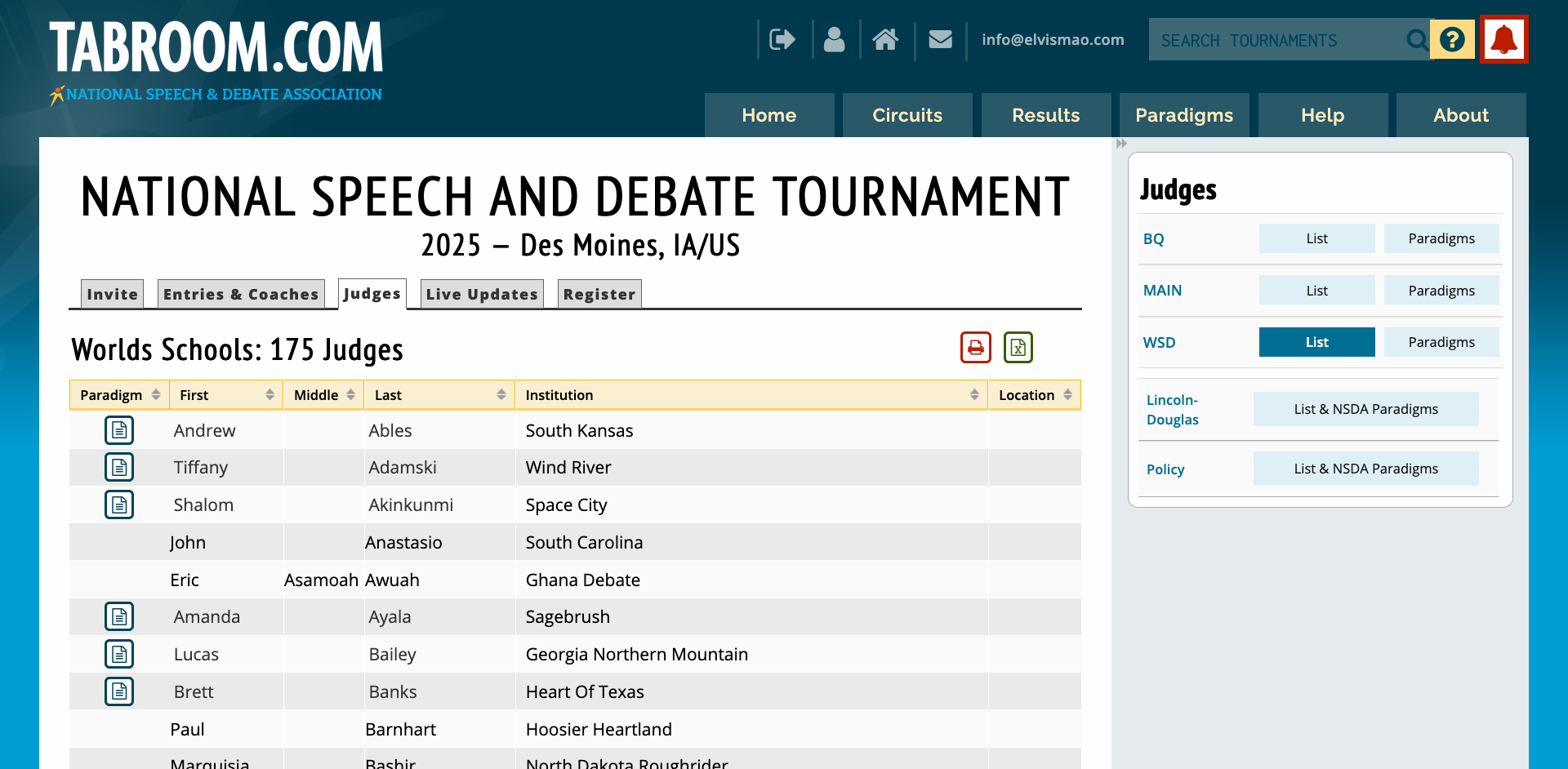Sort by the Institution column

(751, 395)
